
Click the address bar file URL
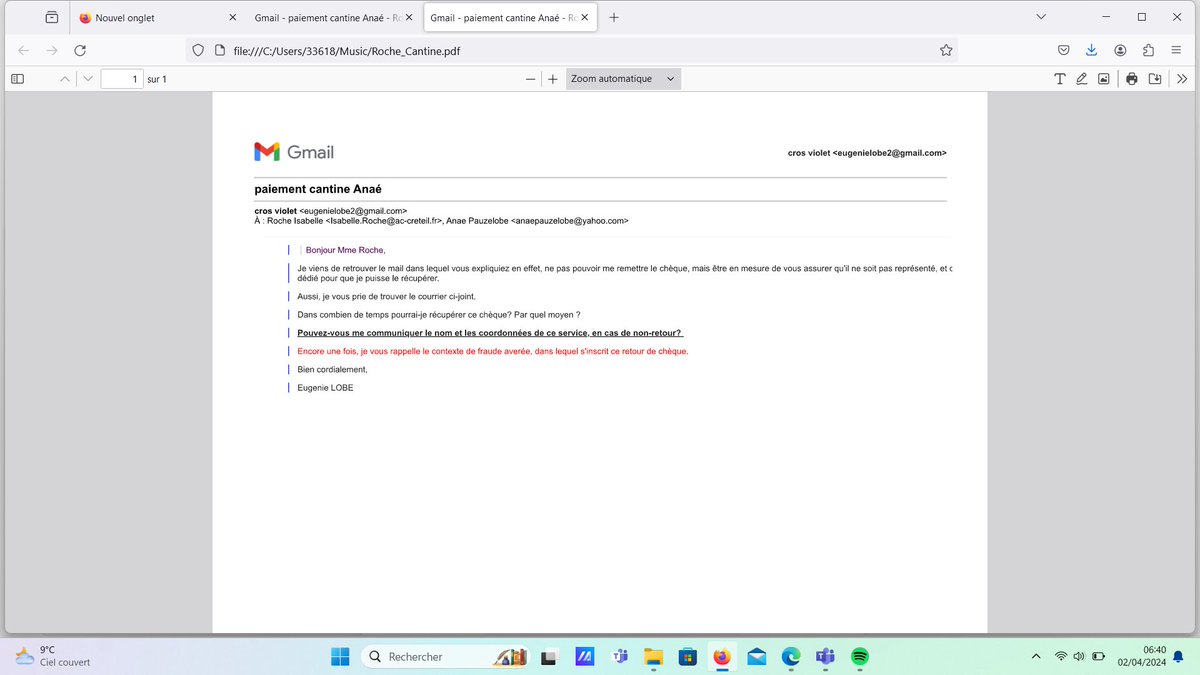pyautogui.click(x=346, y=50)
